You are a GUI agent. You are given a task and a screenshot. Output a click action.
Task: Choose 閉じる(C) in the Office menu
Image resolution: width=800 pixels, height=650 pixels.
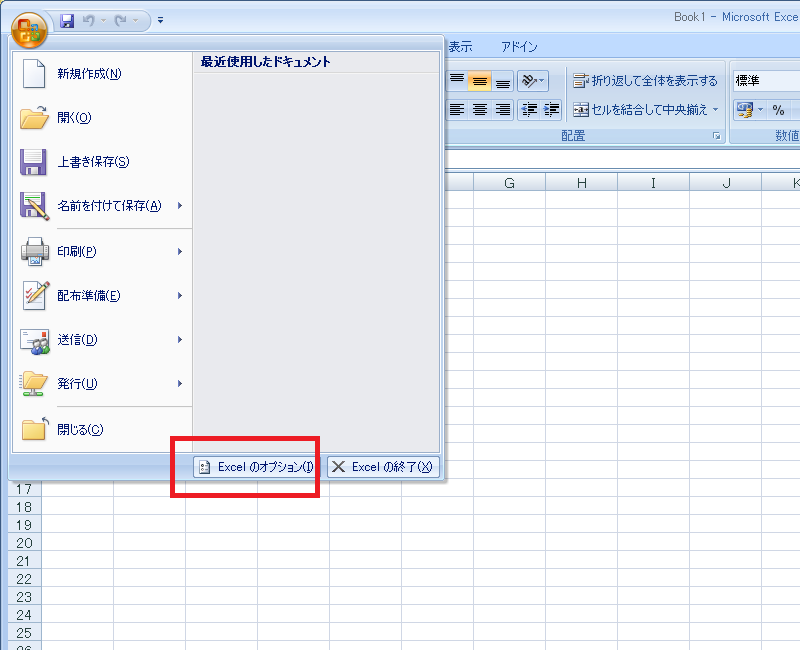(102, 430)
